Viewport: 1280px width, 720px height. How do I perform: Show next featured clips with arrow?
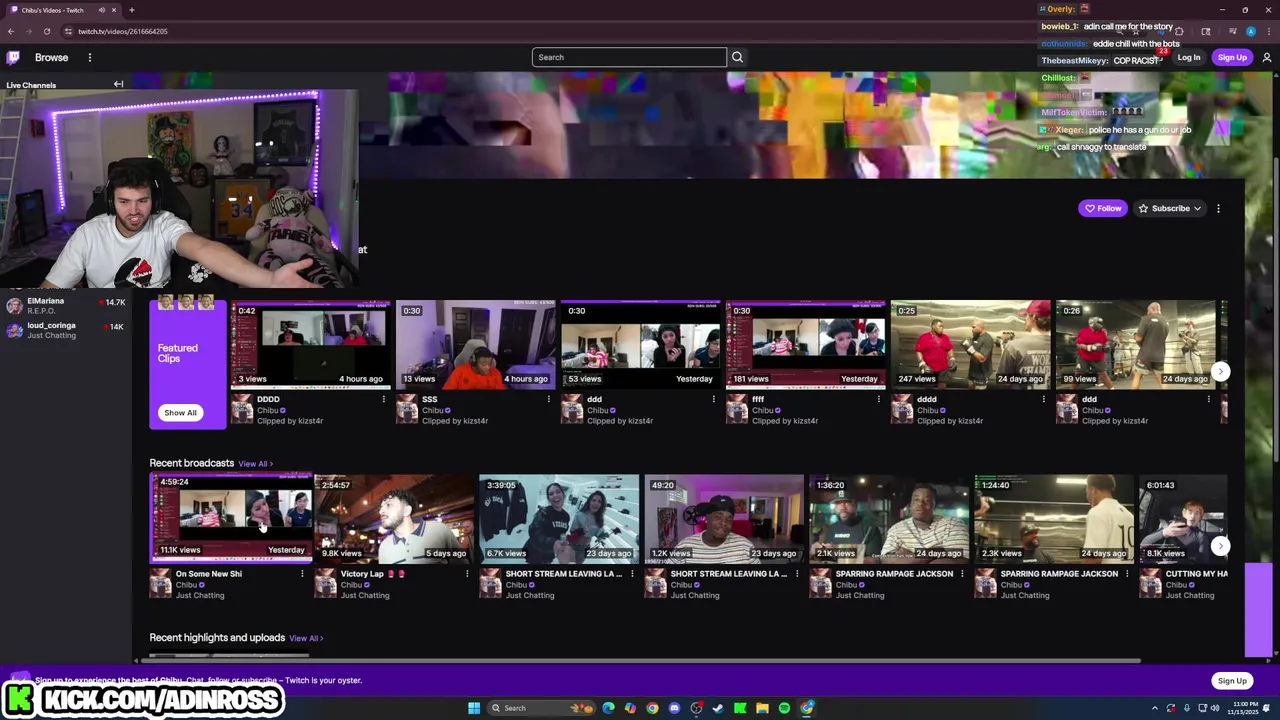coord(1219,371)
